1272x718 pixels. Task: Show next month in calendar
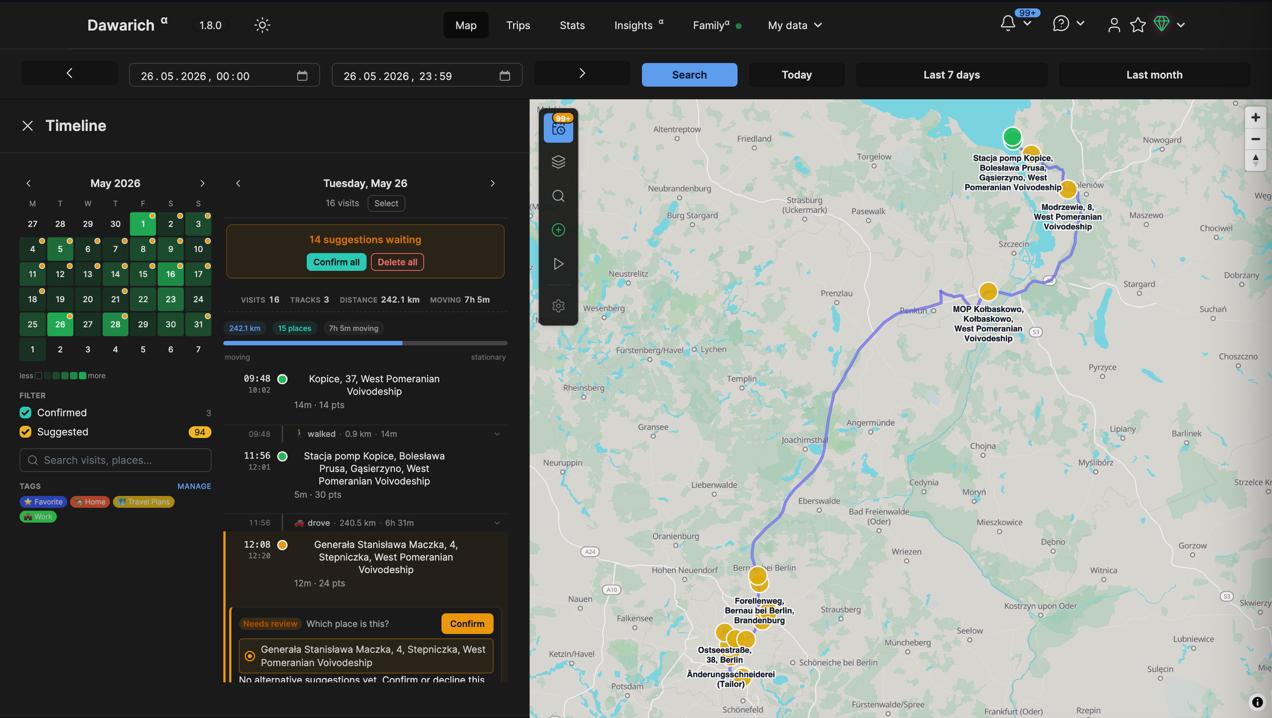click(x=202, y=184)
